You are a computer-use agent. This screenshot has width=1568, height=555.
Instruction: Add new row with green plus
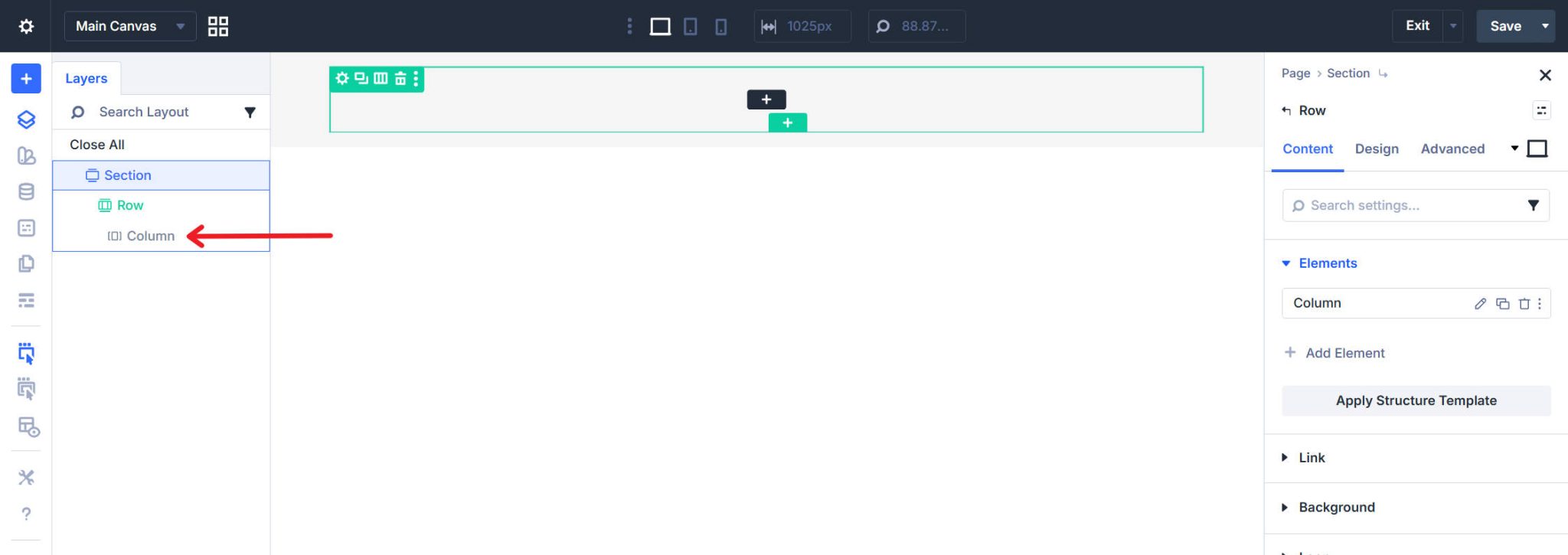[x=788, y=122]
